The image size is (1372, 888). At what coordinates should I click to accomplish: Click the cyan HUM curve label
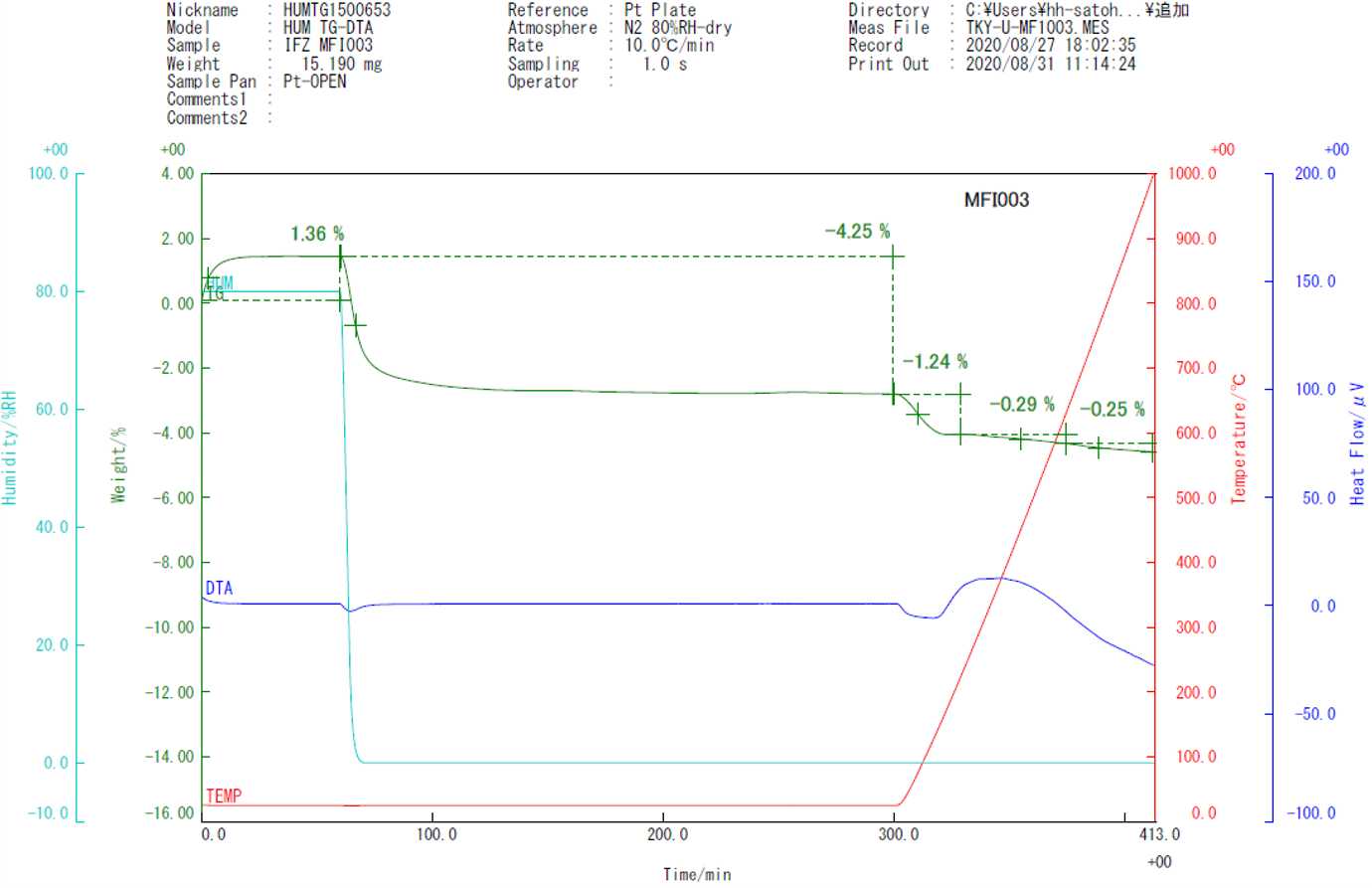point(220,283)
